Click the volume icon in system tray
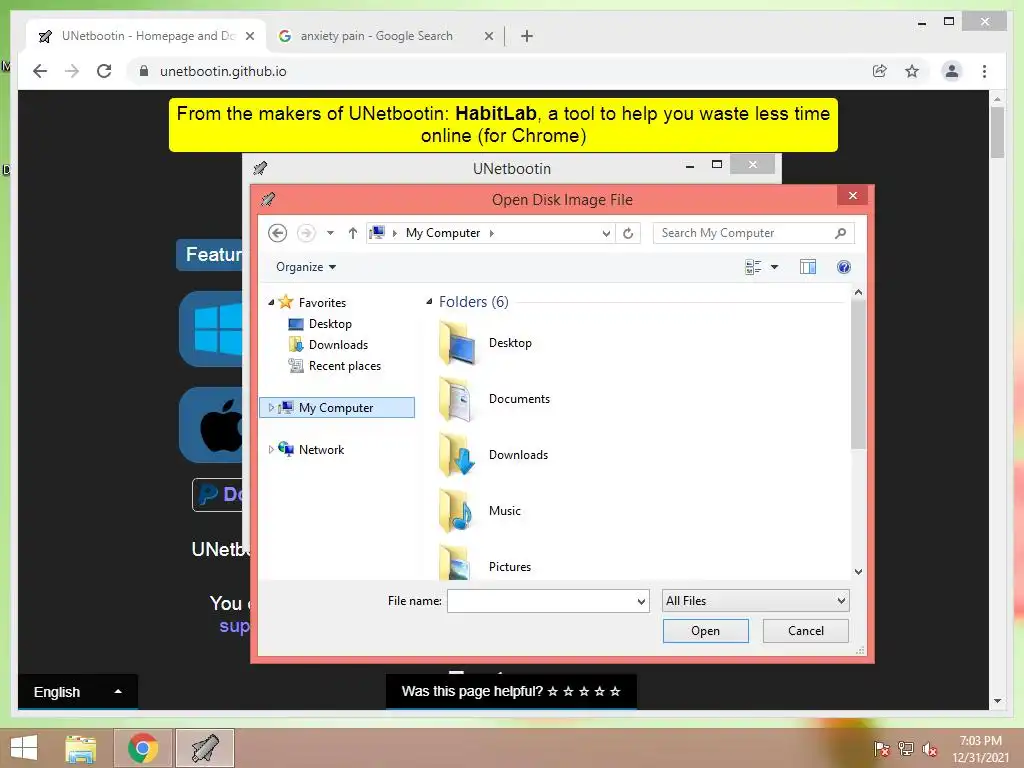The image size is (1024, 768). (929, 749)
